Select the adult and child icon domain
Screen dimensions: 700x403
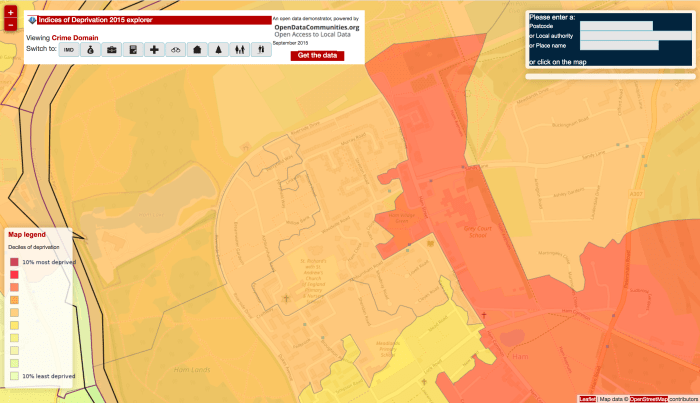tap(239, 49)
